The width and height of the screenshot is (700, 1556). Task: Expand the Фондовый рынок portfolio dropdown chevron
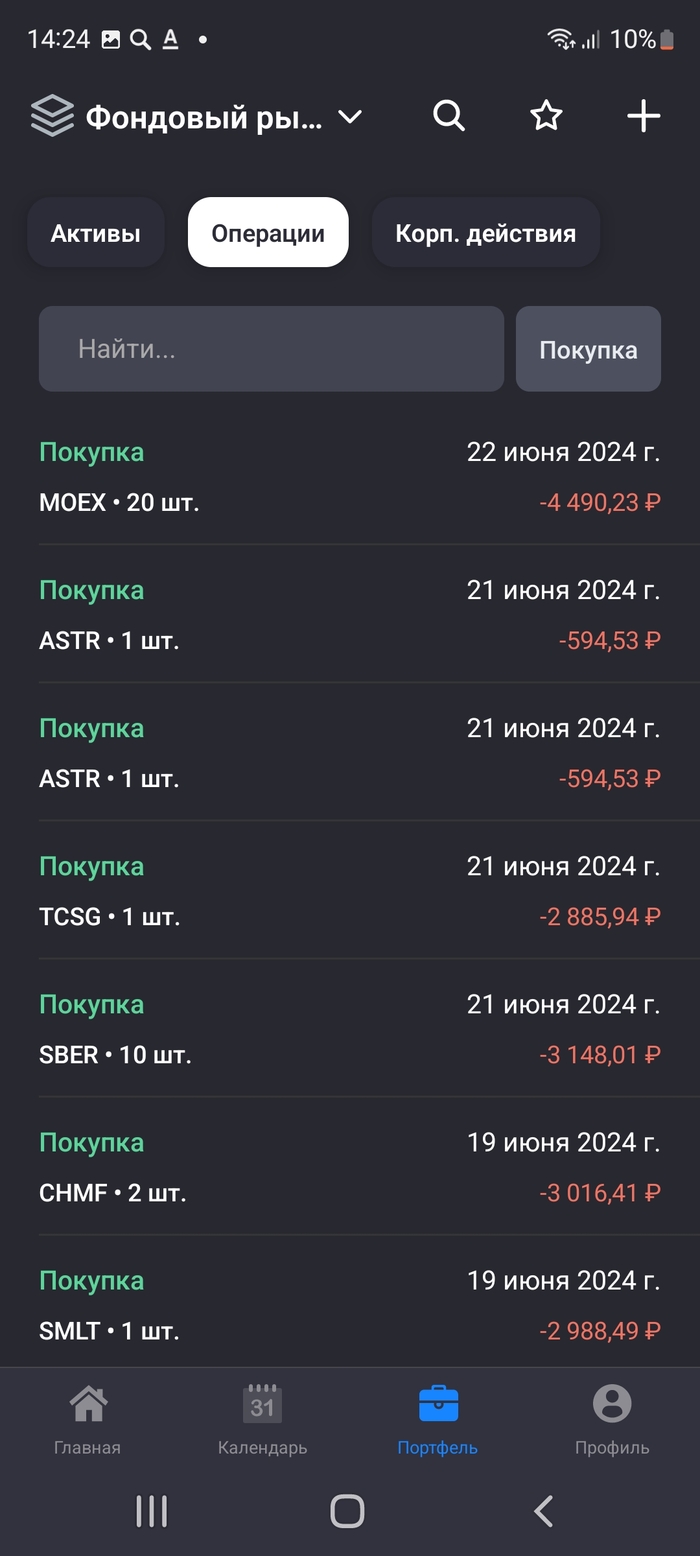coord(349,117)
